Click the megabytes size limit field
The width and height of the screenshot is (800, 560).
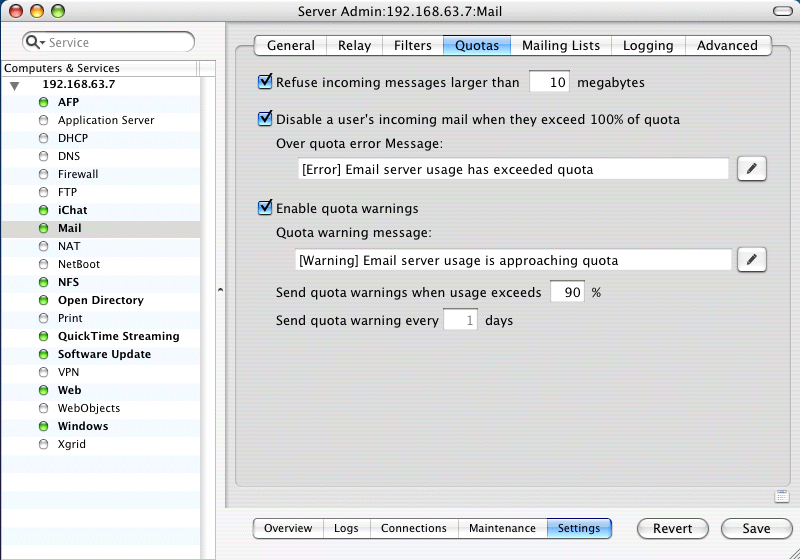pyautogui.click(x=549, y=82)
